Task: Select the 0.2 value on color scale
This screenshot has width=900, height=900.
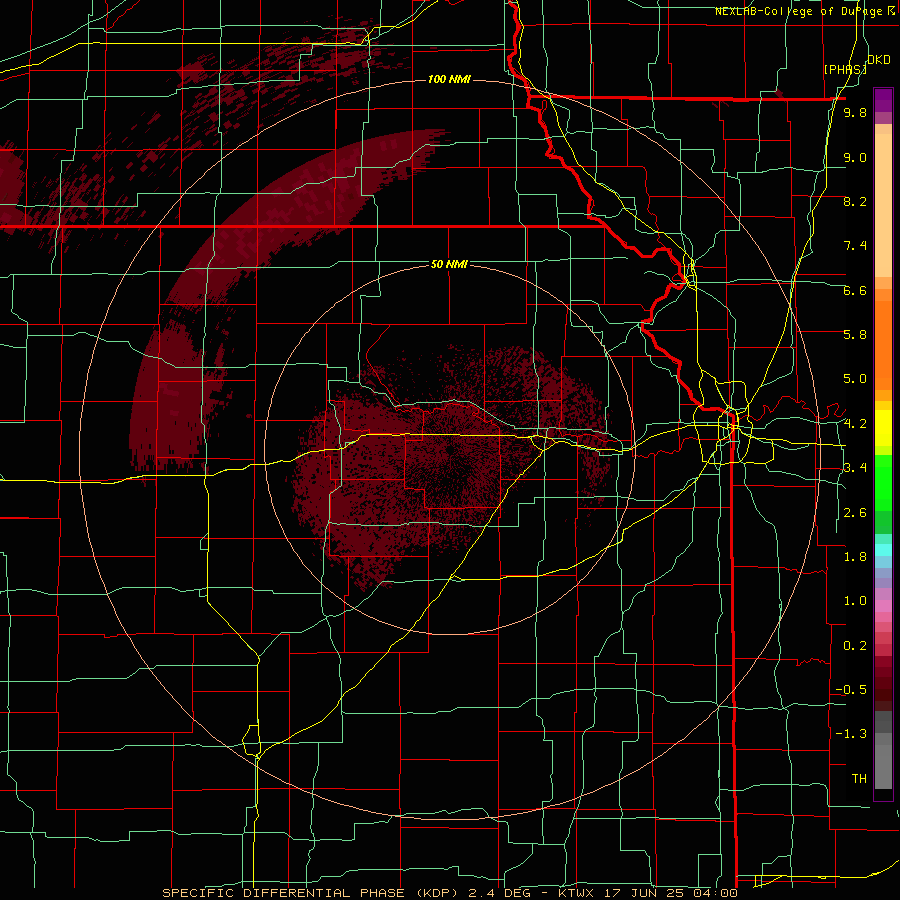Action: (x=855, y=646)
